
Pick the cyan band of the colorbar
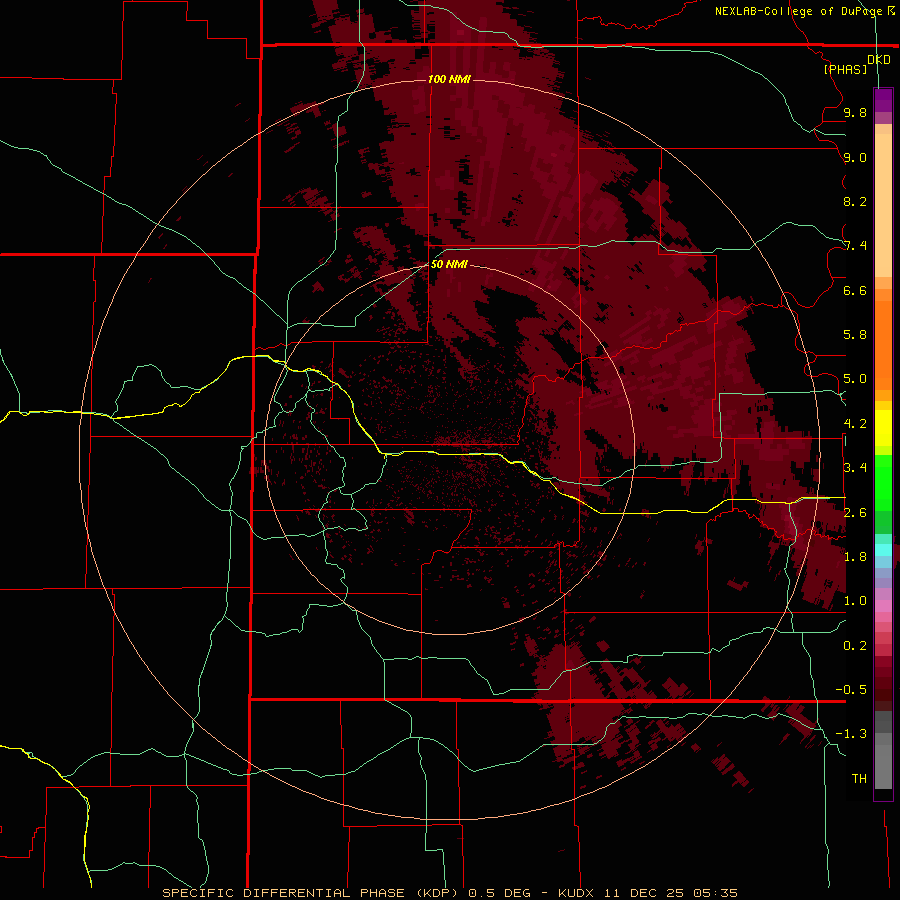[x=883, y=550]
